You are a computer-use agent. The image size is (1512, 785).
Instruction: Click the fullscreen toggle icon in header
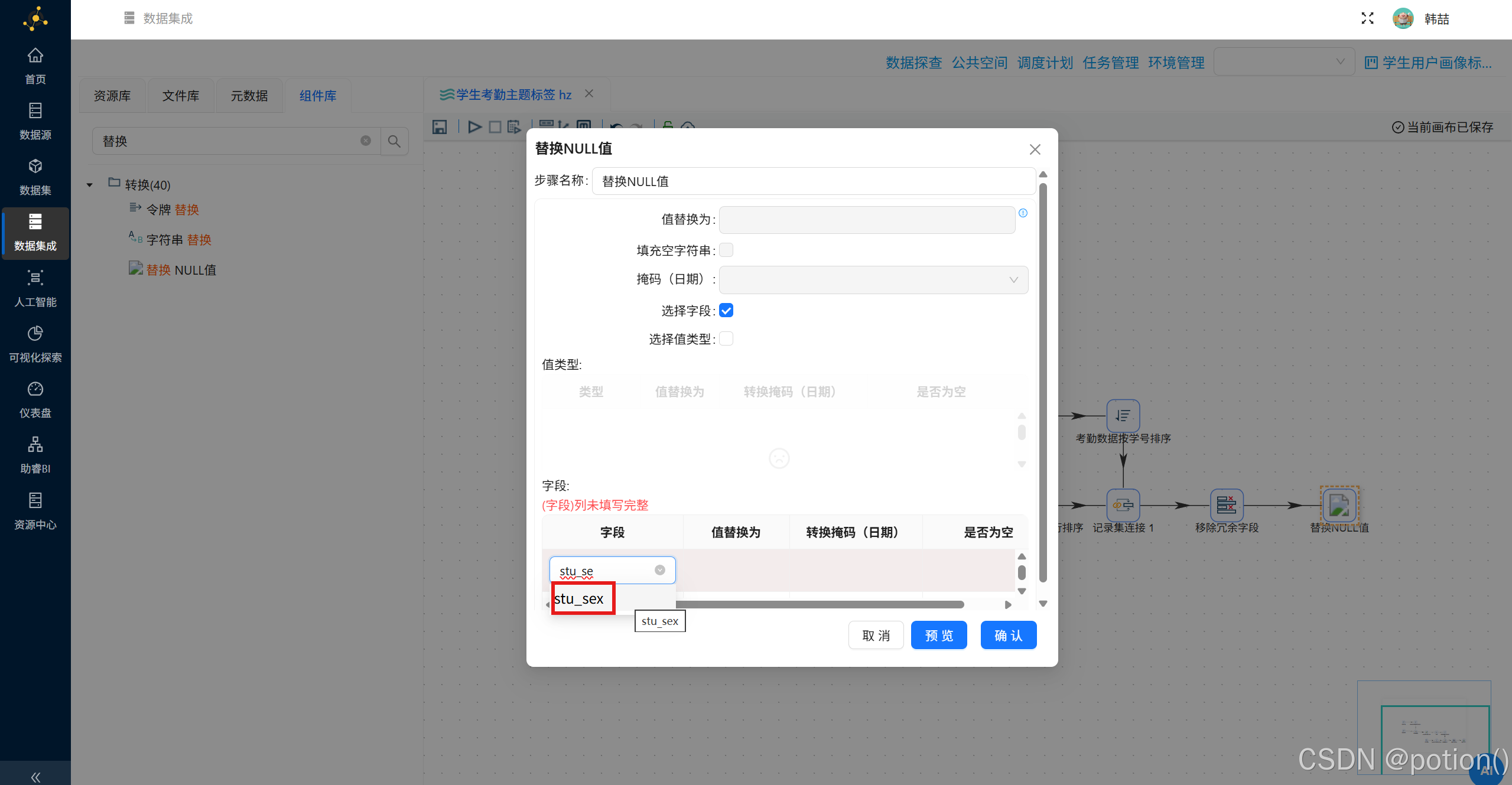(x=1367, y=18)
